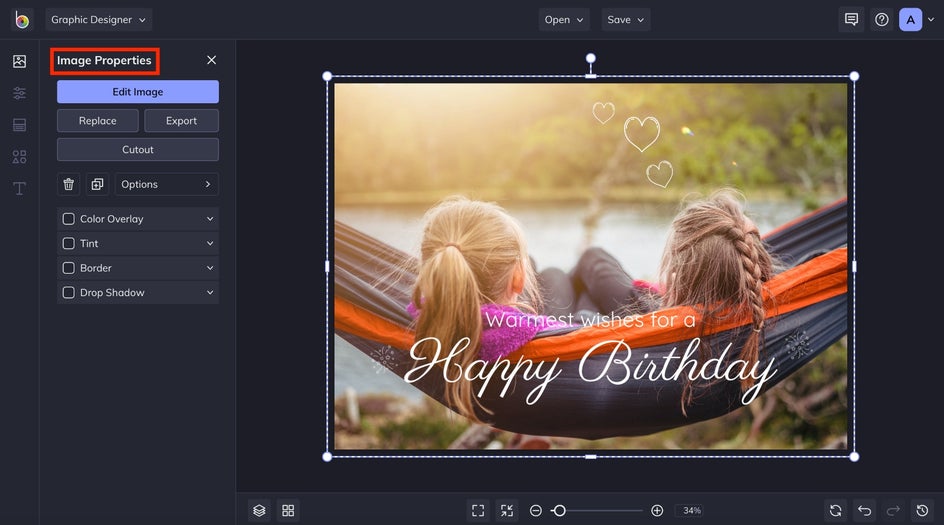Click the refresh/reset loop icon
Screen dimensions: 944x525
836,511
